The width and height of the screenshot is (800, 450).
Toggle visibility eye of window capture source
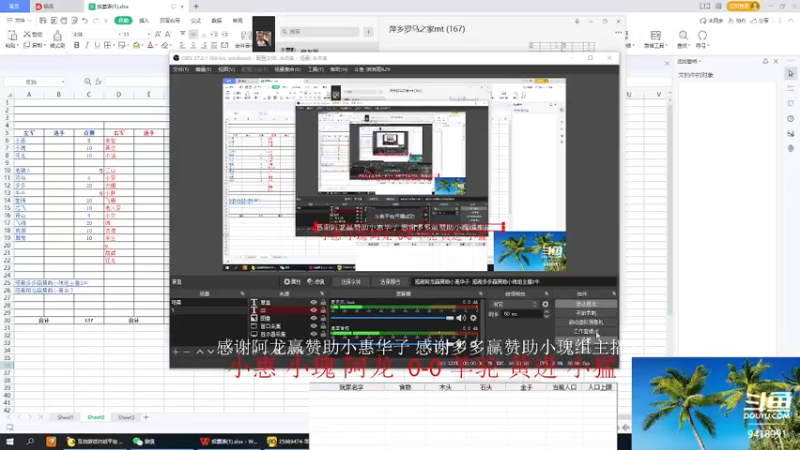click(x=314, y=326)
